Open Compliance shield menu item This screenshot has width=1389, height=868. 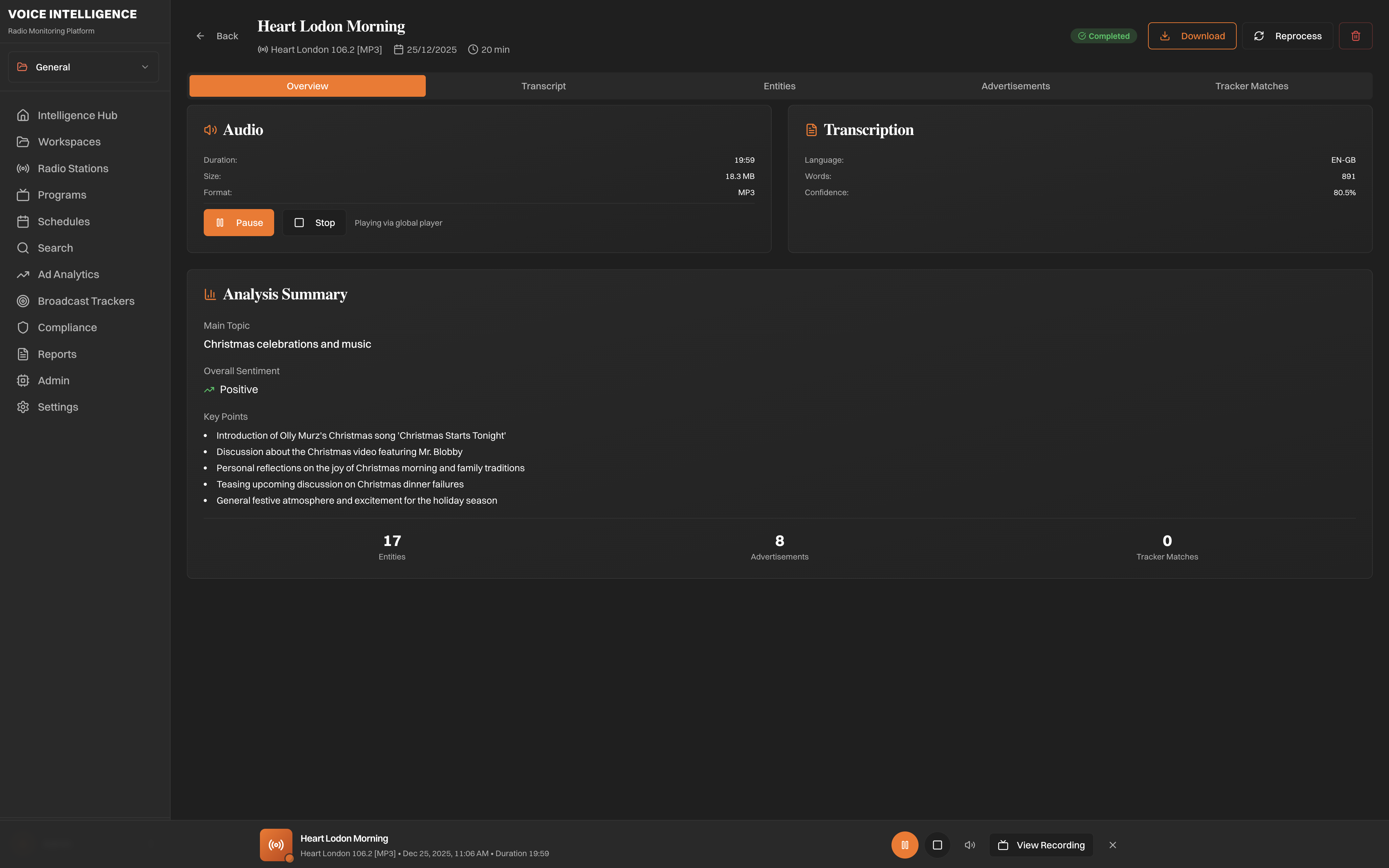coord(67,327)
